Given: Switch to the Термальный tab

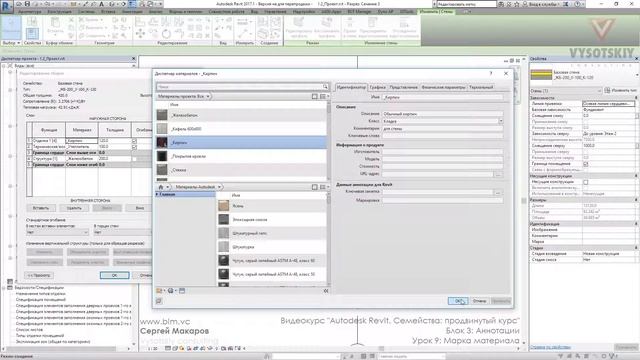Looking at the screenshot, I should (x=481, y=87).
